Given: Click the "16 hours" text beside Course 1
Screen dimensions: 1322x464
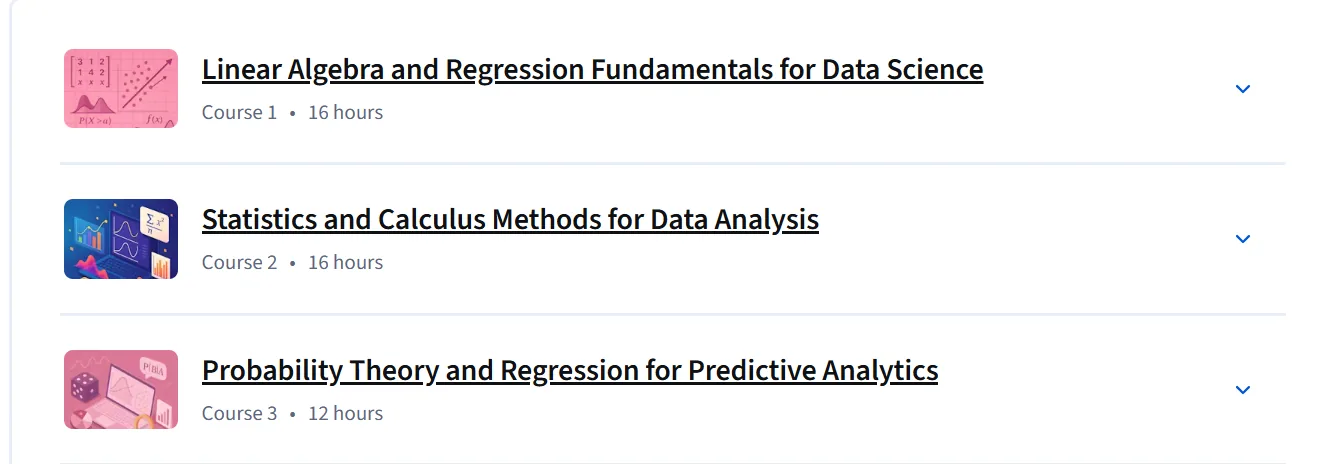Looking at the screenshot, I should 345,112.
